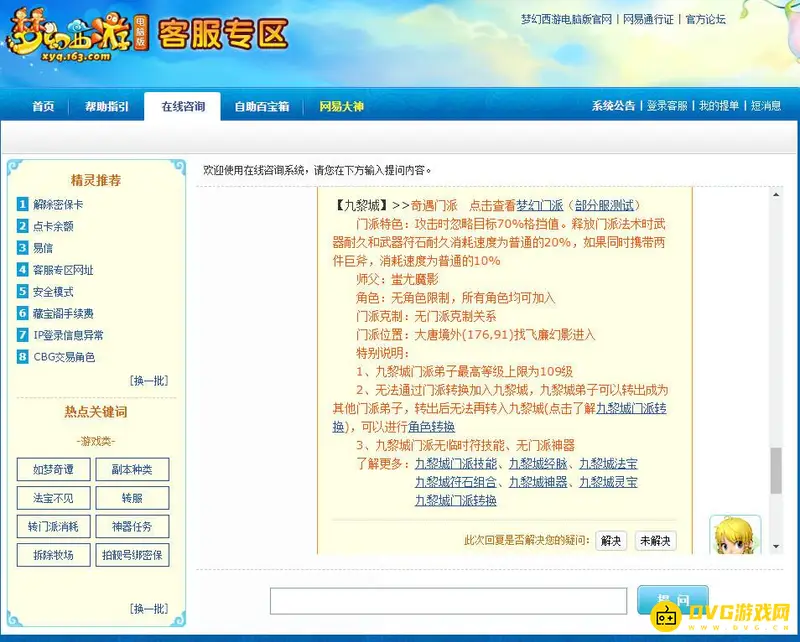Open 九黎城门派转换 link in 了解更多 list
This screenshot has height=642, width=800.
(x=456, y=500)
